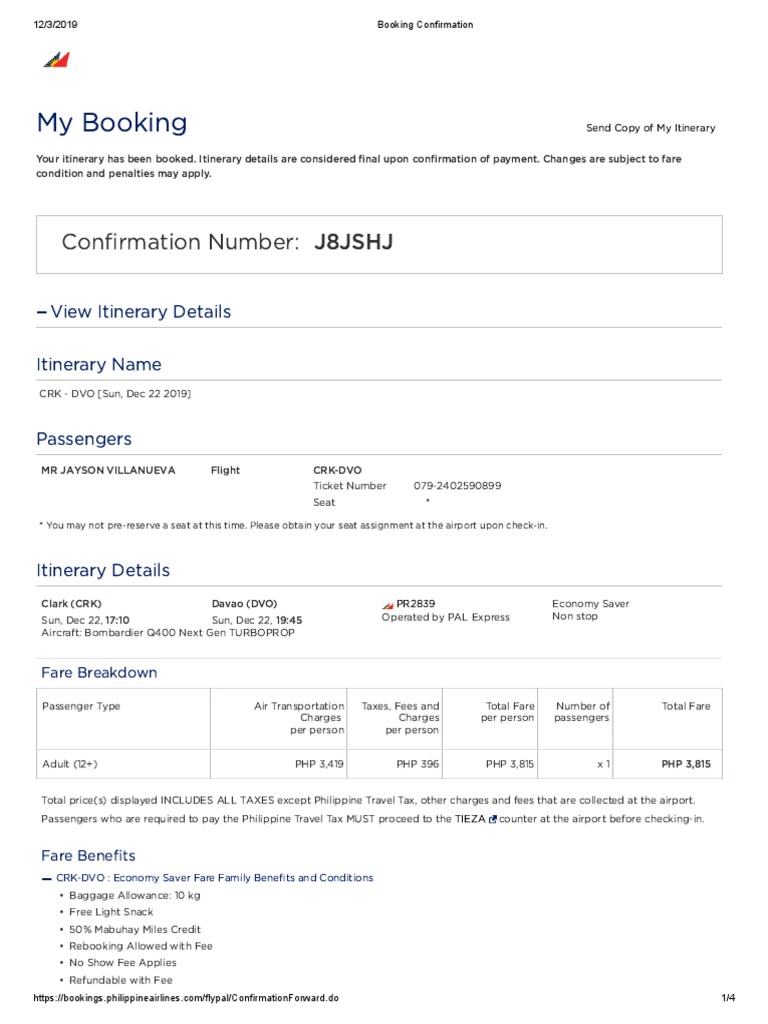Select the confirmation number J8JSHJ
This screenshot has width=768, height=1024.
click(x=353, y=242)
